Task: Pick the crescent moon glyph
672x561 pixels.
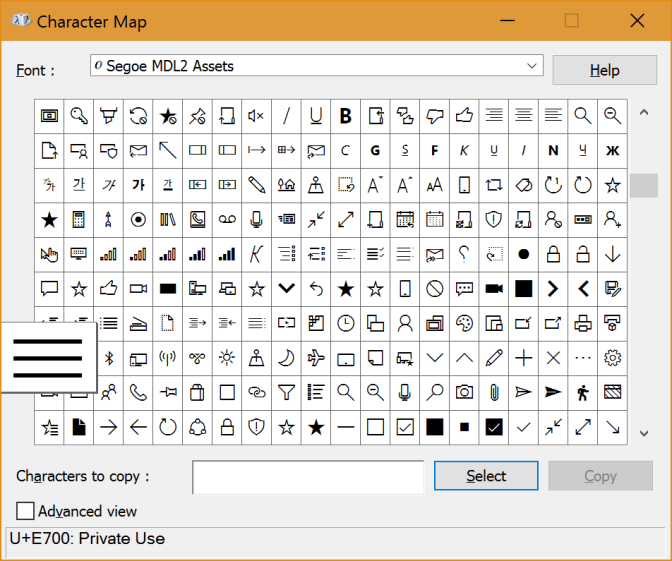Action: click(x=286, y=357)
